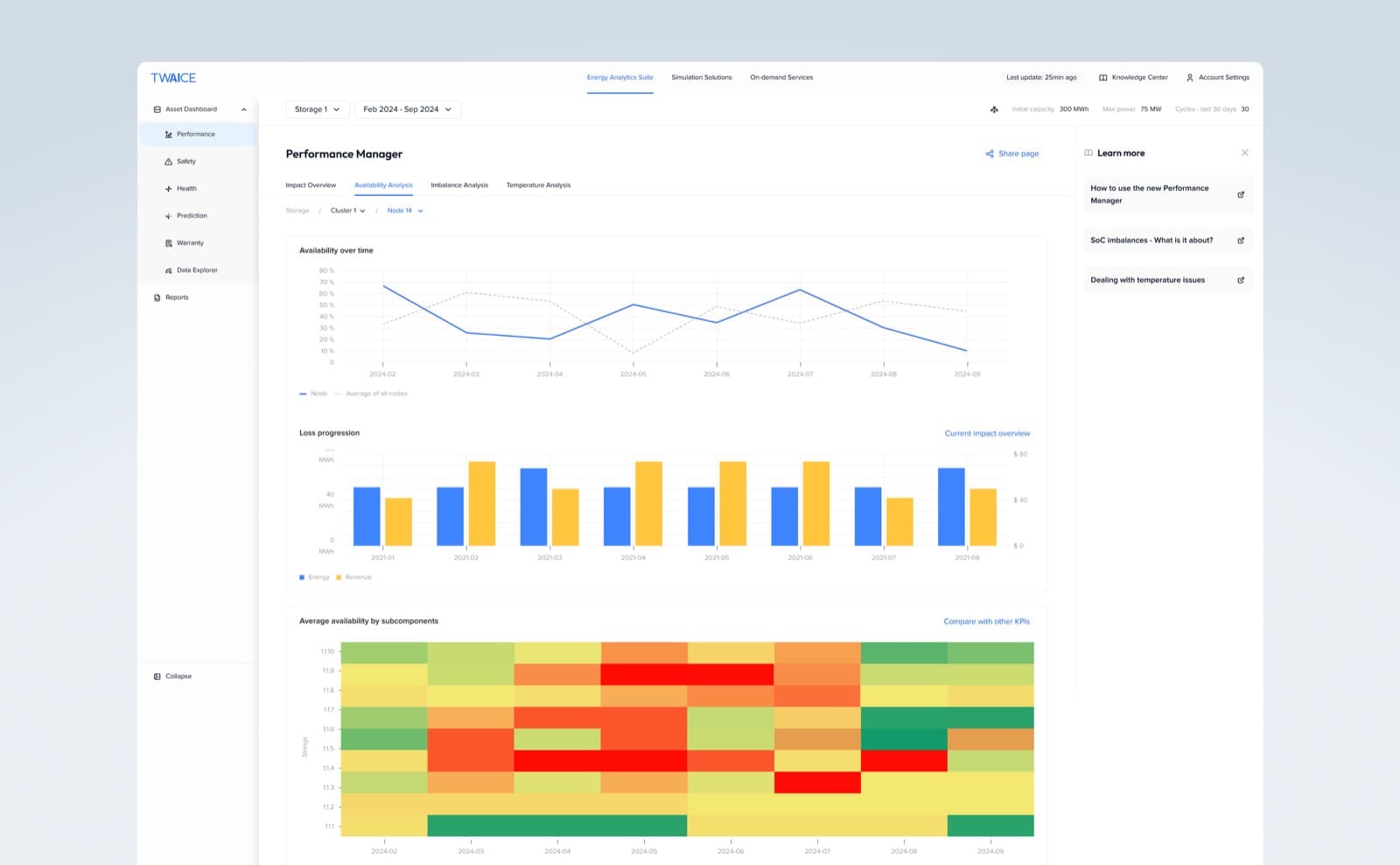This screenshot has height=865, width=1400.
Task: Close the Learn more panel
Action: tap(1244, 153)
